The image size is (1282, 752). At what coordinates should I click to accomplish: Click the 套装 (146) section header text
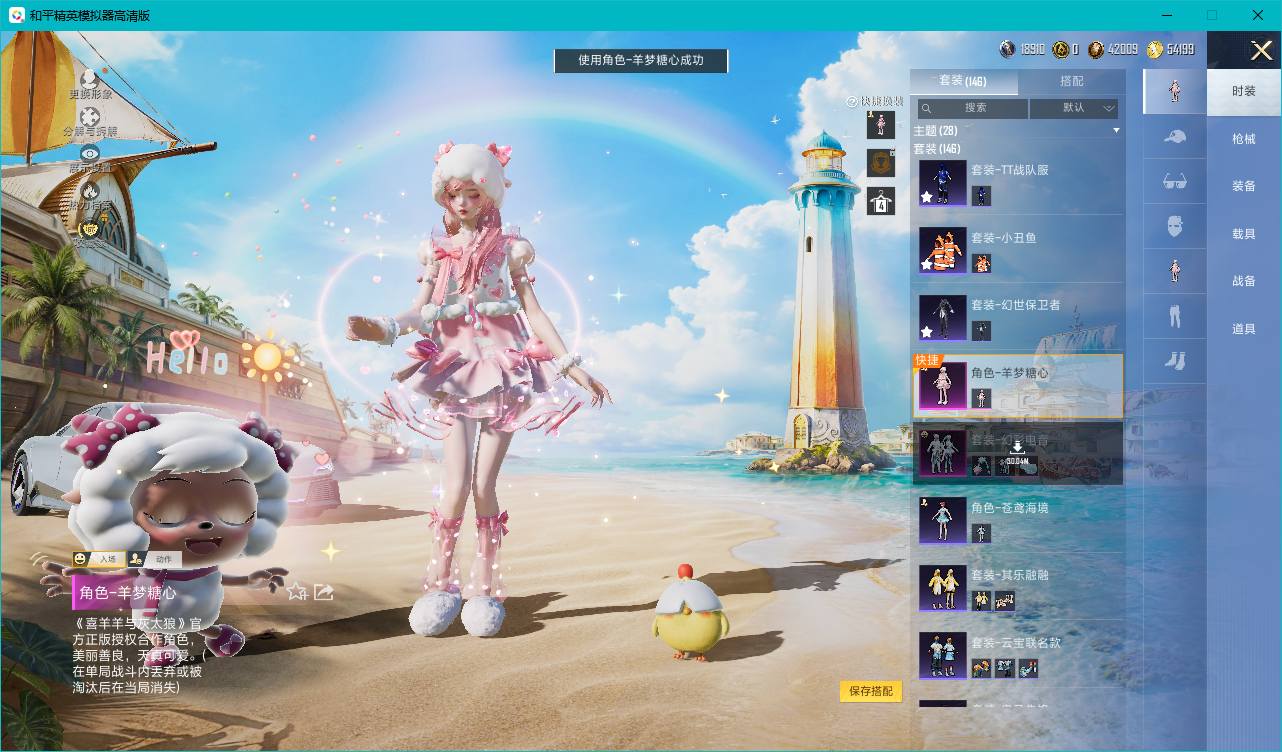point(936,149)
